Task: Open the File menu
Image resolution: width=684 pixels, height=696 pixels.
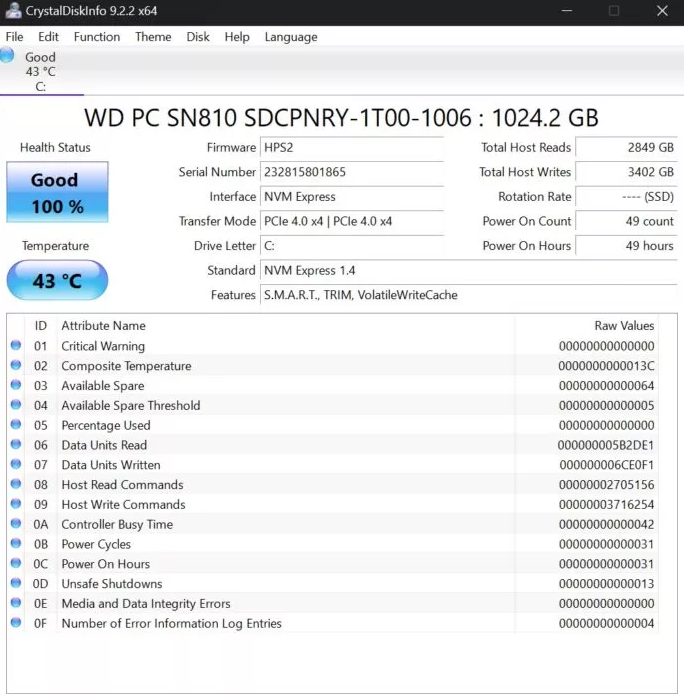Action: (14, 37)
